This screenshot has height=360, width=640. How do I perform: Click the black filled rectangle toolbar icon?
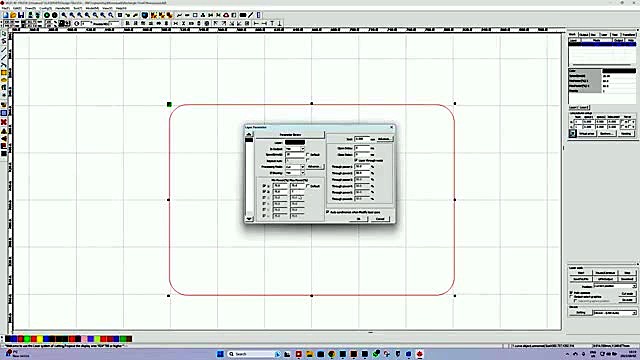[243, 15]
